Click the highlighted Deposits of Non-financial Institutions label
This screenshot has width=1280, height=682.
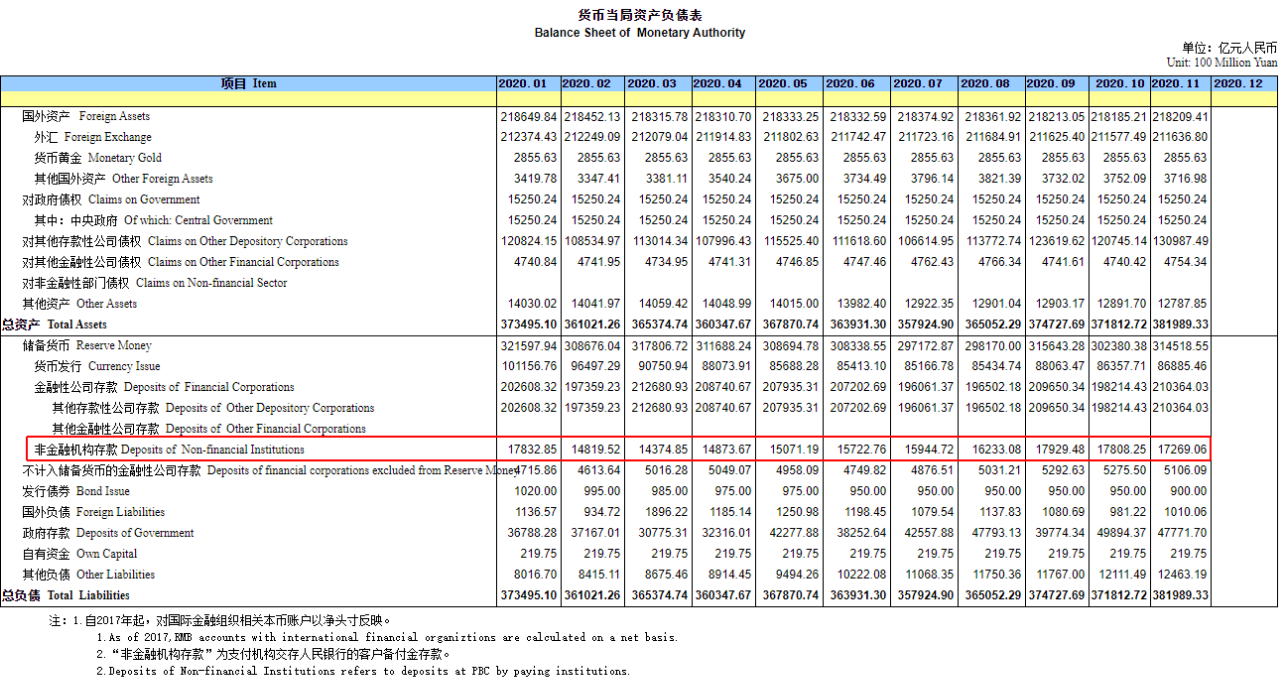pos(169,450)
